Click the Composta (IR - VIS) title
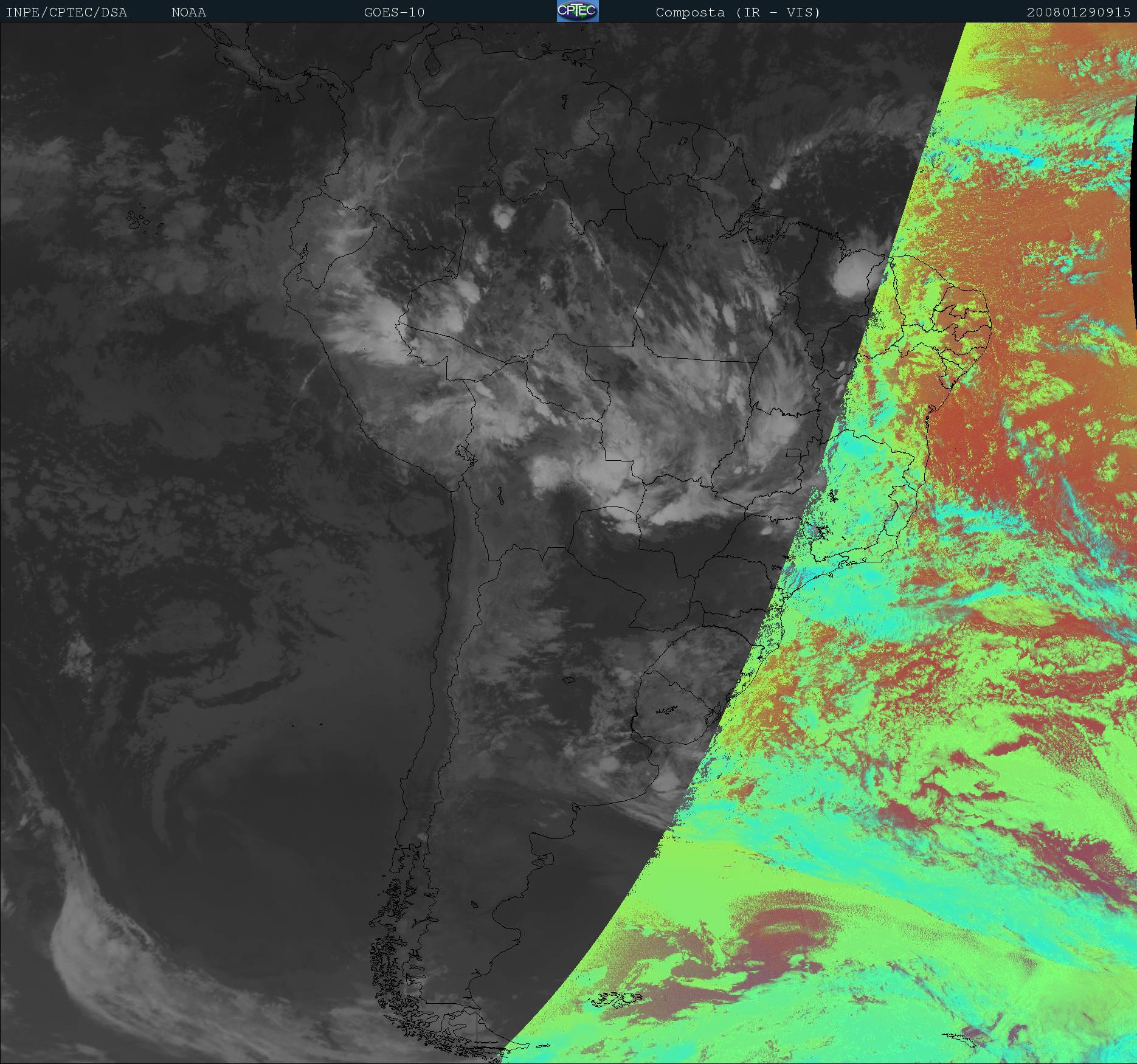The image size is (1137, 1064). coord(738,12)
